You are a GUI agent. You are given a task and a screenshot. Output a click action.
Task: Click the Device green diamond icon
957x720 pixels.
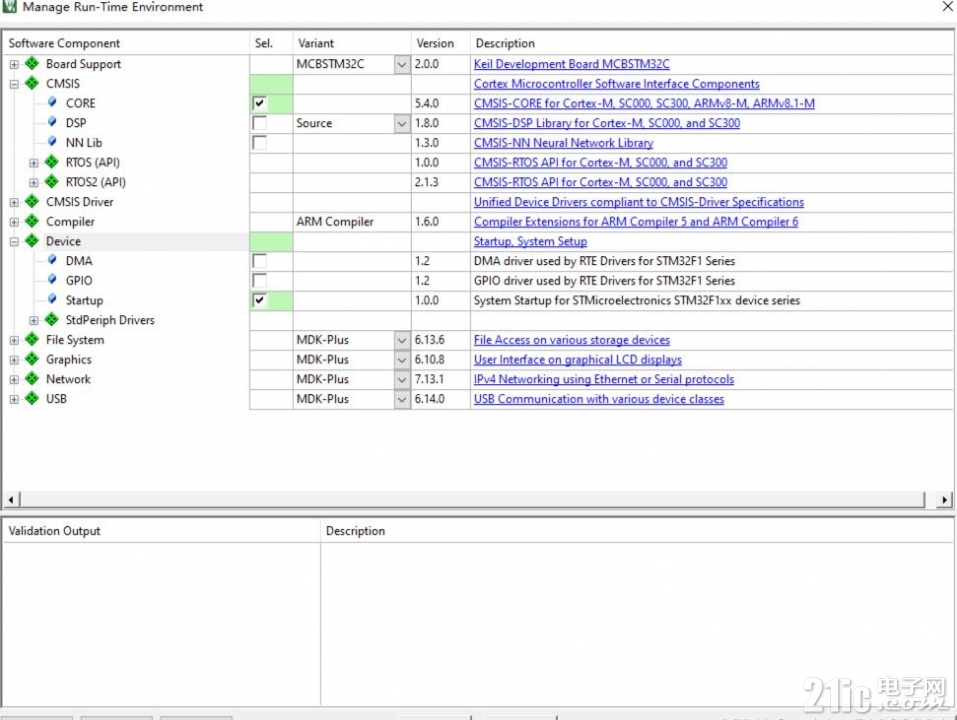[x=32, y=241]
